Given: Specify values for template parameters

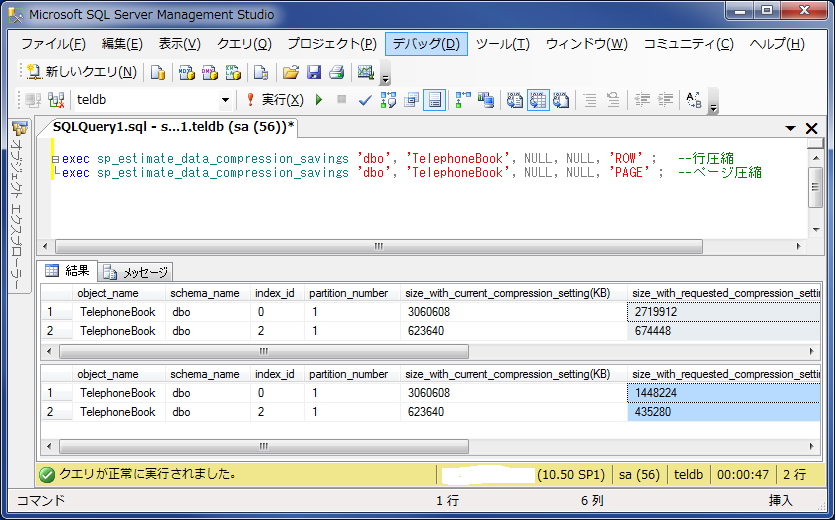Looking at the screenshot, I should 694,100.
